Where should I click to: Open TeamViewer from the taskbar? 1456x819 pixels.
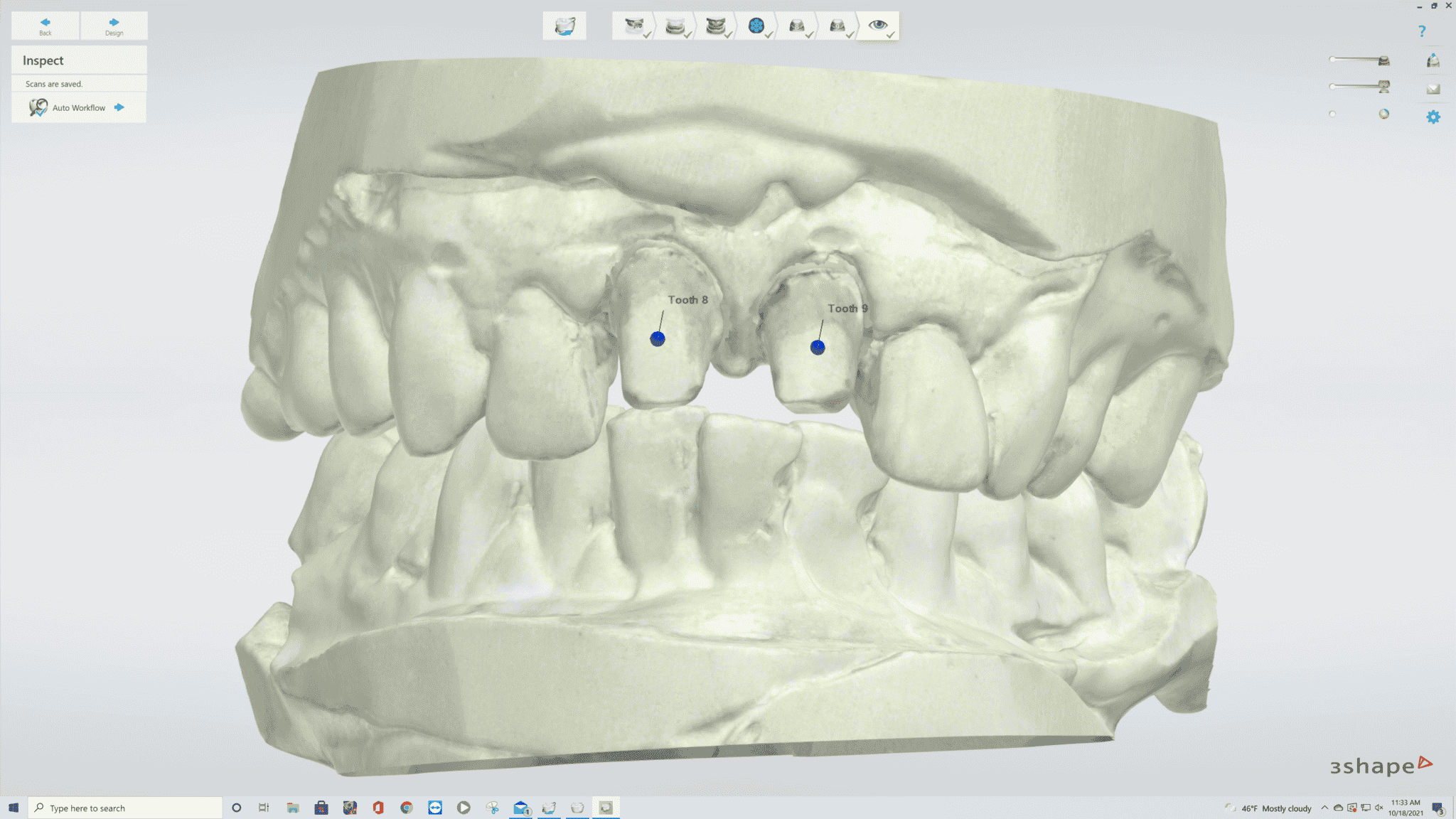tap(435, 808)
